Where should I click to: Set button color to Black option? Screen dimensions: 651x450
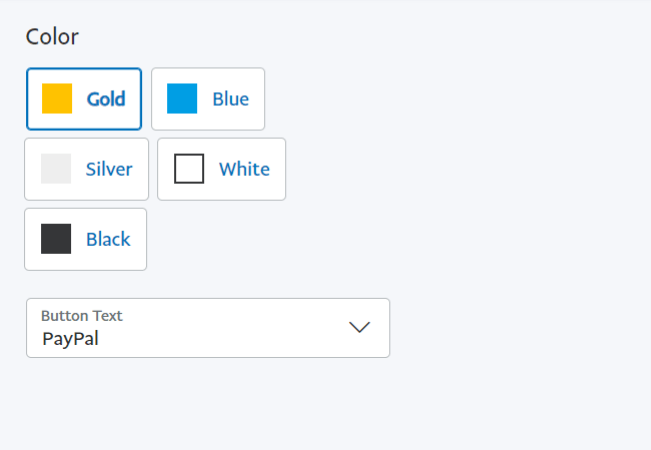pyautogui.click(x=85, y=239)
